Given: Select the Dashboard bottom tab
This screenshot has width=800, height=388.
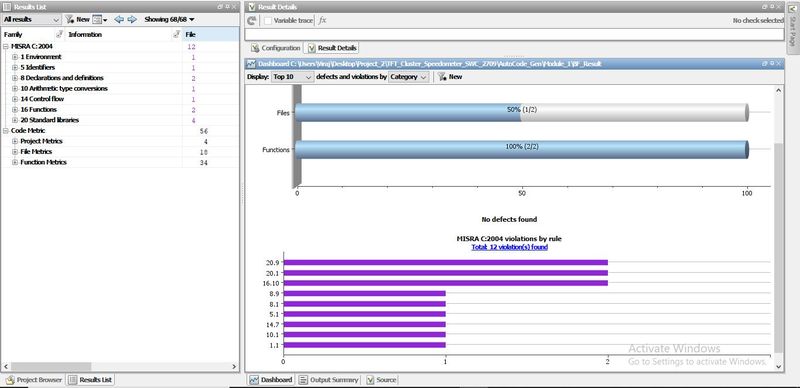Looking at the screenshot, I should [271, 380].
